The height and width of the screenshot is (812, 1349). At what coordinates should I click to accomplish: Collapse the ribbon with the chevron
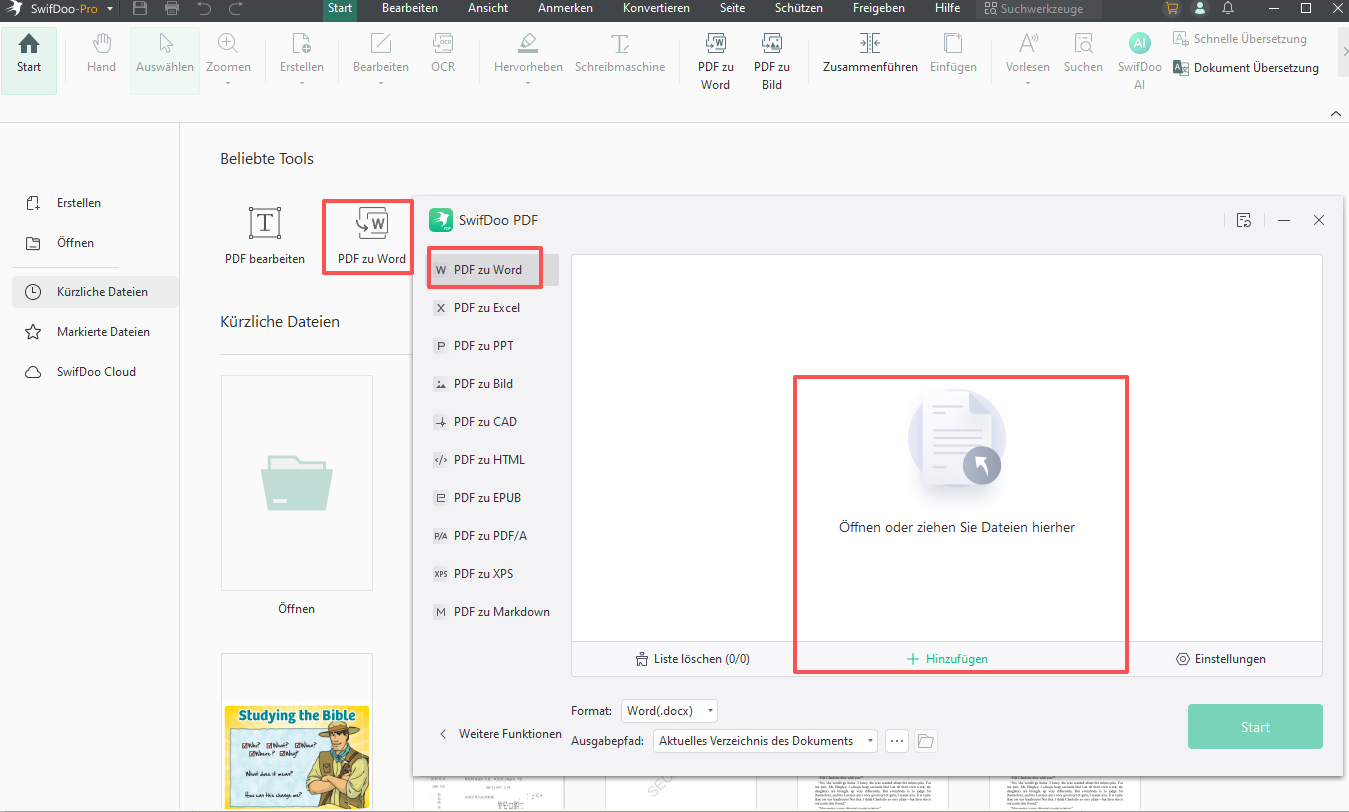click(1335, 114)
